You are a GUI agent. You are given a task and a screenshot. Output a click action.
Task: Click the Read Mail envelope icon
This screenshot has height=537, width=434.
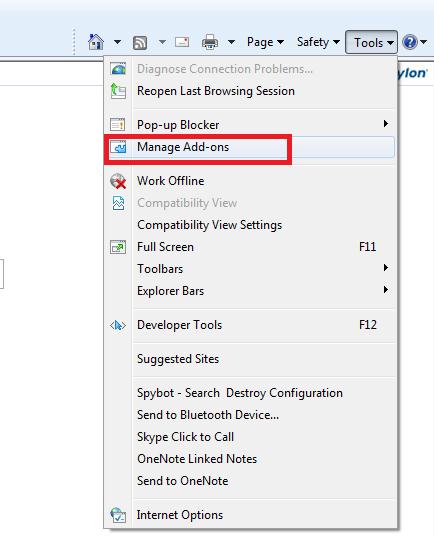pyautogui.click(x=182, y=42)
